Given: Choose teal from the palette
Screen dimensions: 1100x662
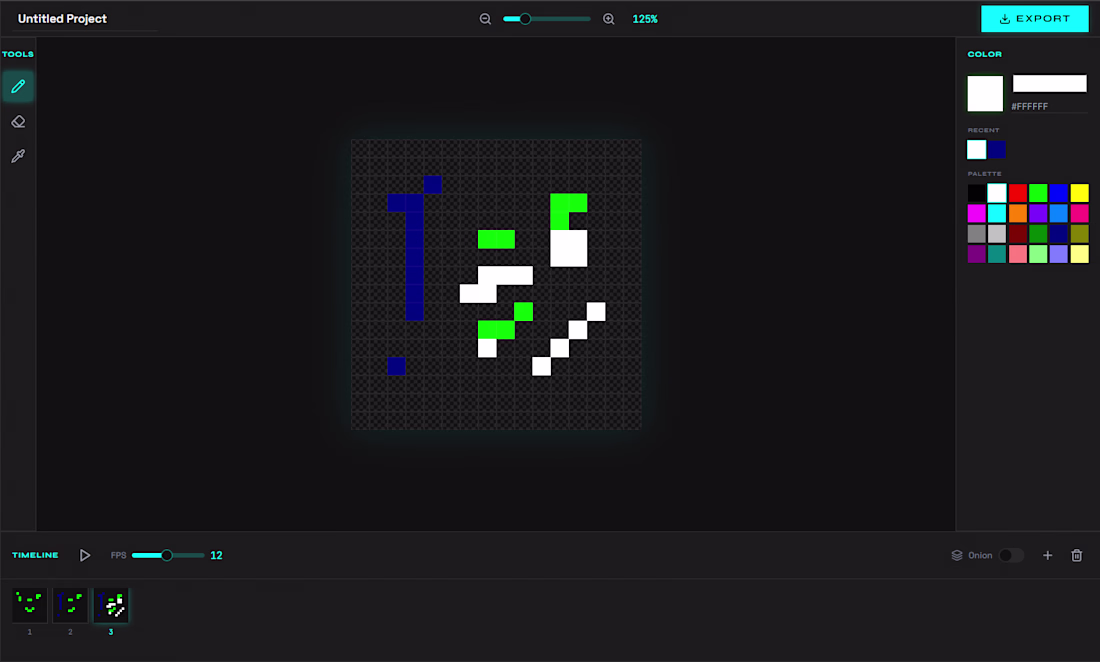Looking at the screenshot, I should tap(997, 254).
